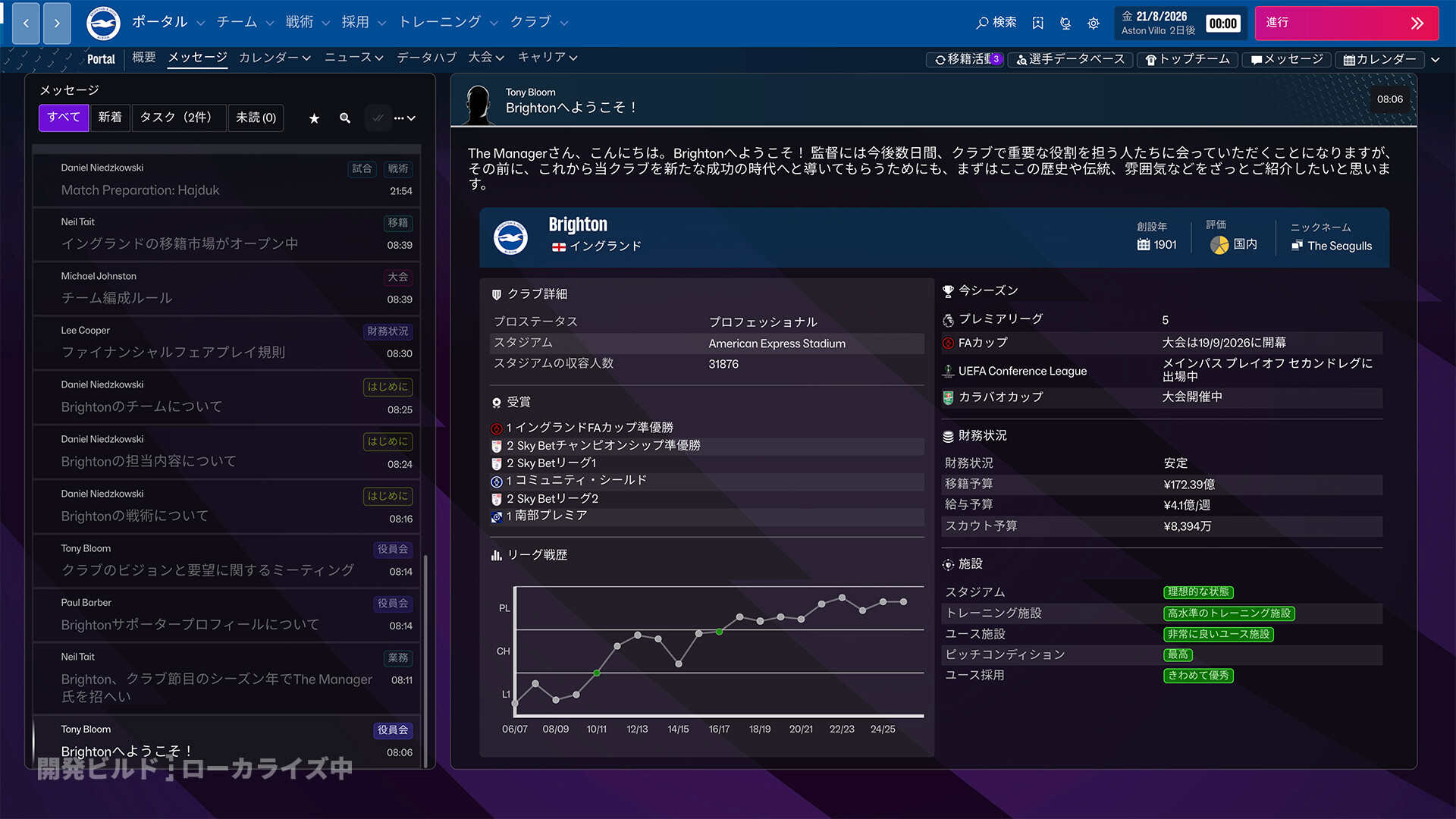Click the message list search magnifier
This screenshot has height=819, width=1456.
coord(345,118)
